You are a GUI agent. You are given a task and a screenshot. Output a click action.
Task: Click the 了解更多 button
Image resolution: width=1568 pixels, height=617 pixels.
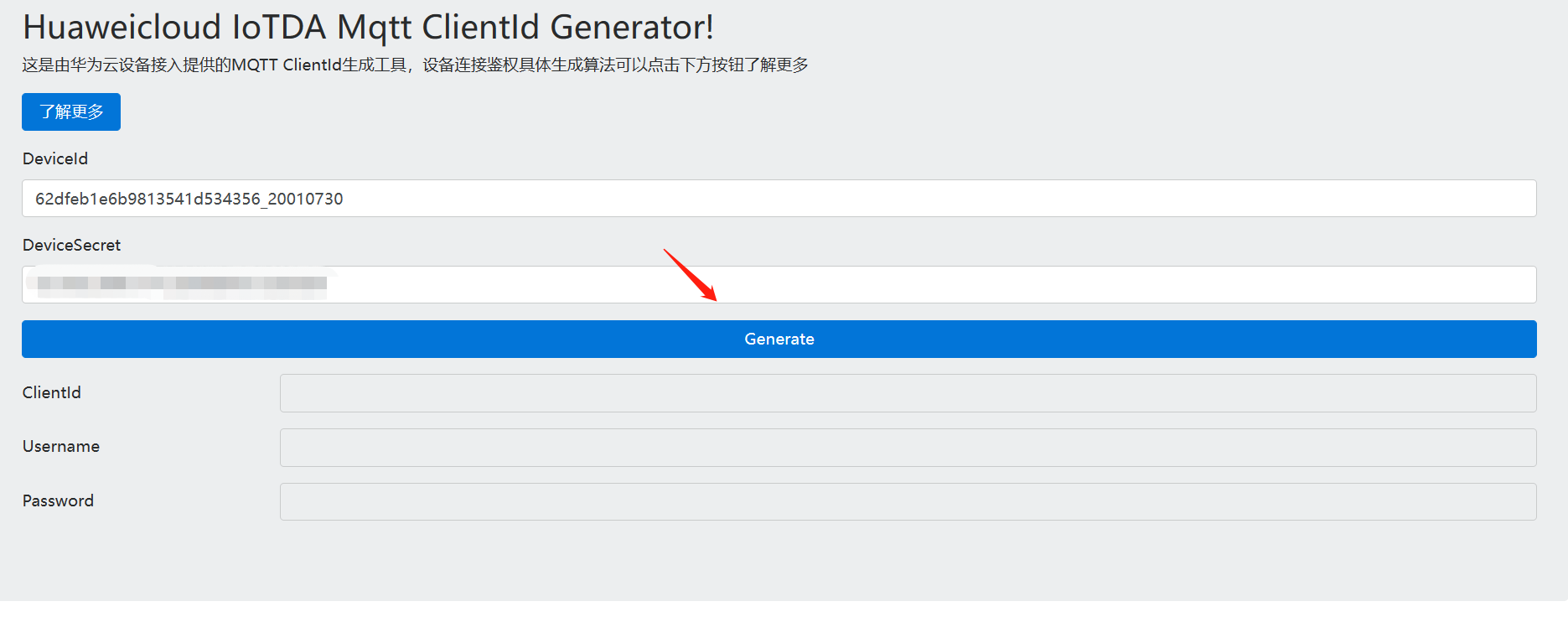(x=71, y=112)
